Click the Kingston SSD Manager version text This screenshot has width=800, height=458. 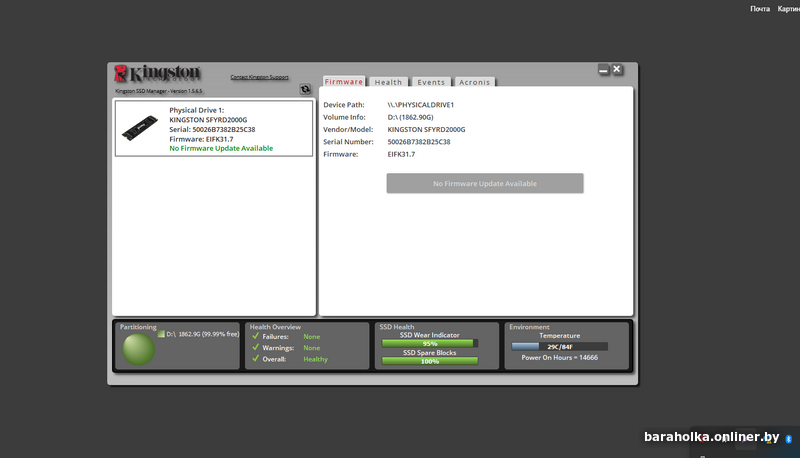[x=159, y=91]
